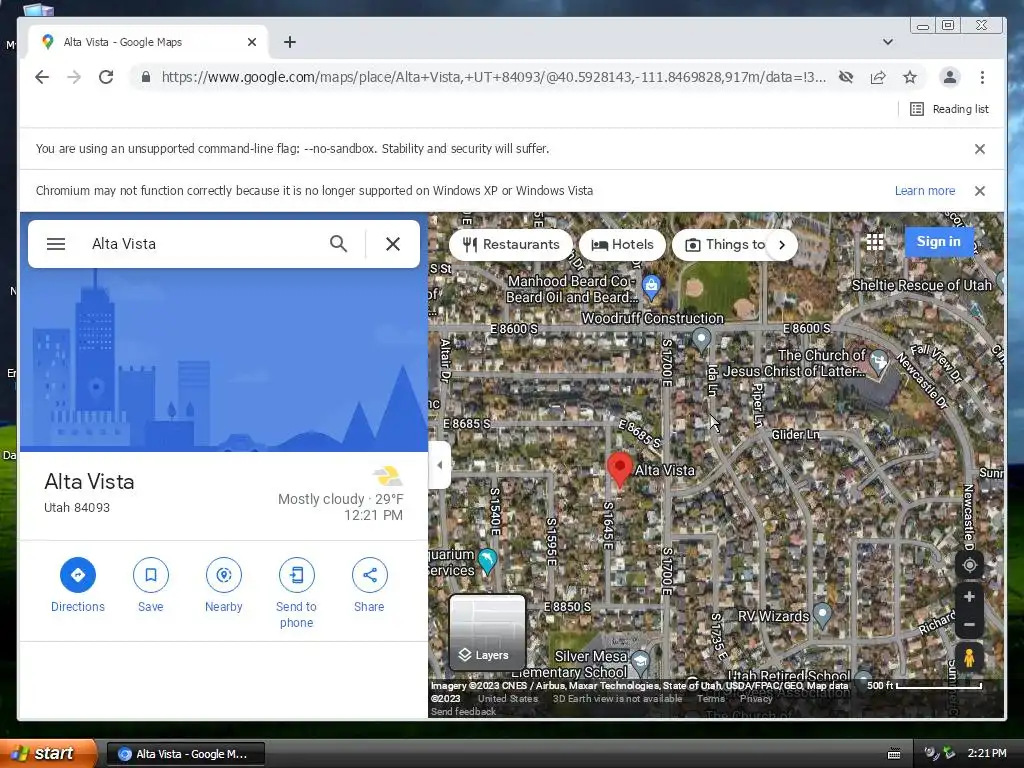Click the keyboard tray icon
Image resolution: width=1024 pixels, height=768 pixels.
point(894,754)
